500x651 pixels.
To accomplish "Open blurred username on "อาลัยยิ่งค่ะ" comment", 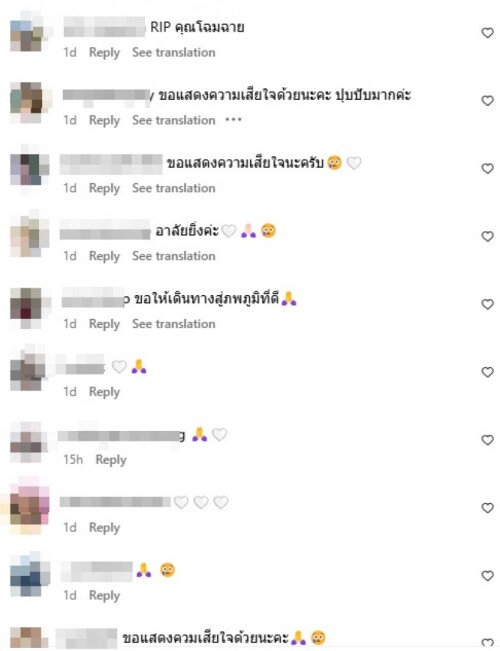I will [x=105, y=230].
